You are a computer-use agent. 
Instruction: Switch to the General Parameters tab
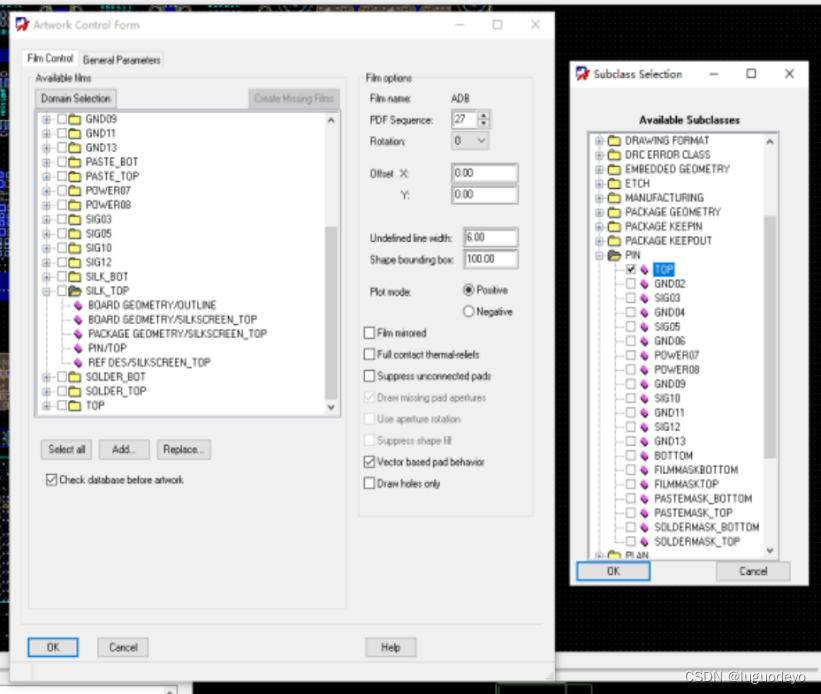click(x=122, y=58)
